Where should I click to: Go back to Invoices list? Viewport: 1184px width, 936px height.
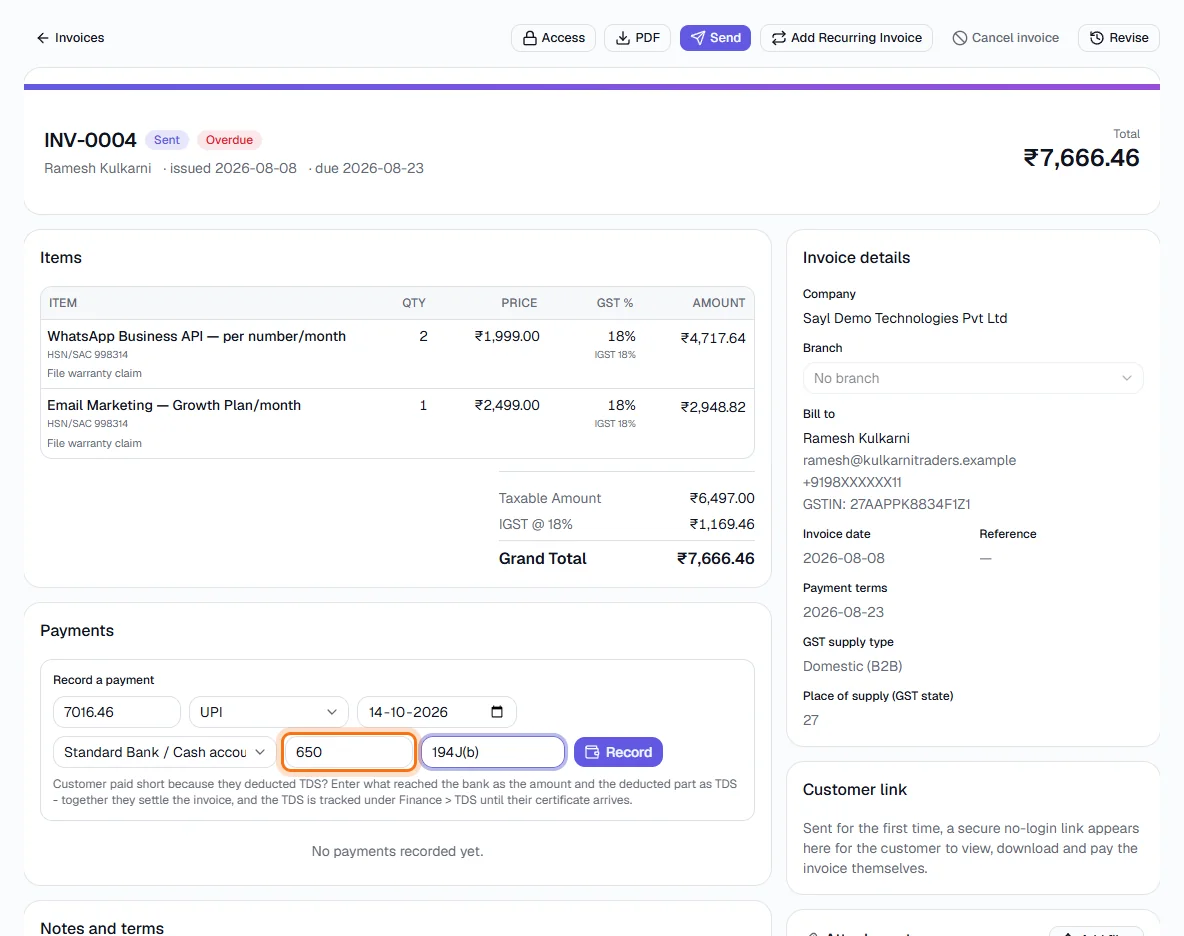70,38
